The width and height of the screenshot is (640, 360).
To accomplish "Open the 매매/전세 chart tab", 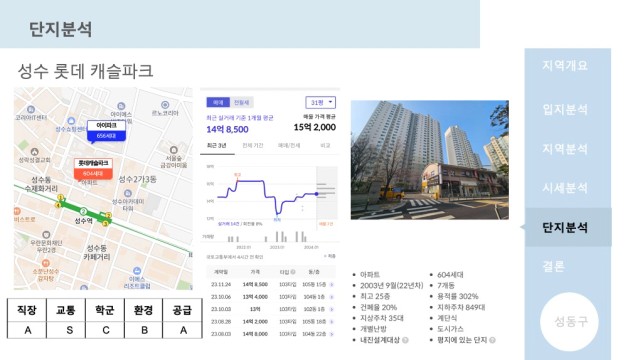I will click(x=289, y=146).
